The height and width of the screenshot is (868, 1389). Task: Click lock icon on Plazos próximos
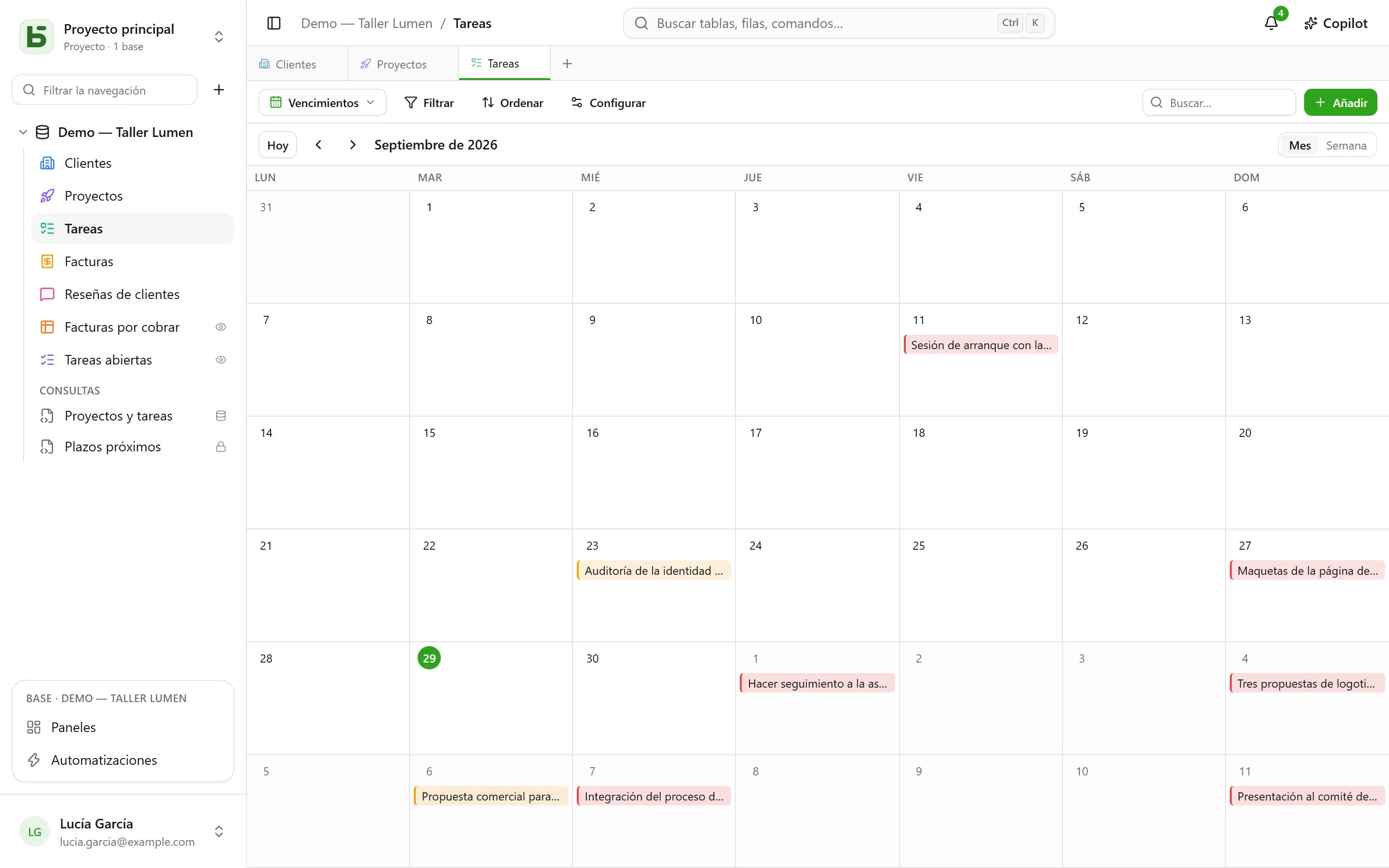coord(220,447)
